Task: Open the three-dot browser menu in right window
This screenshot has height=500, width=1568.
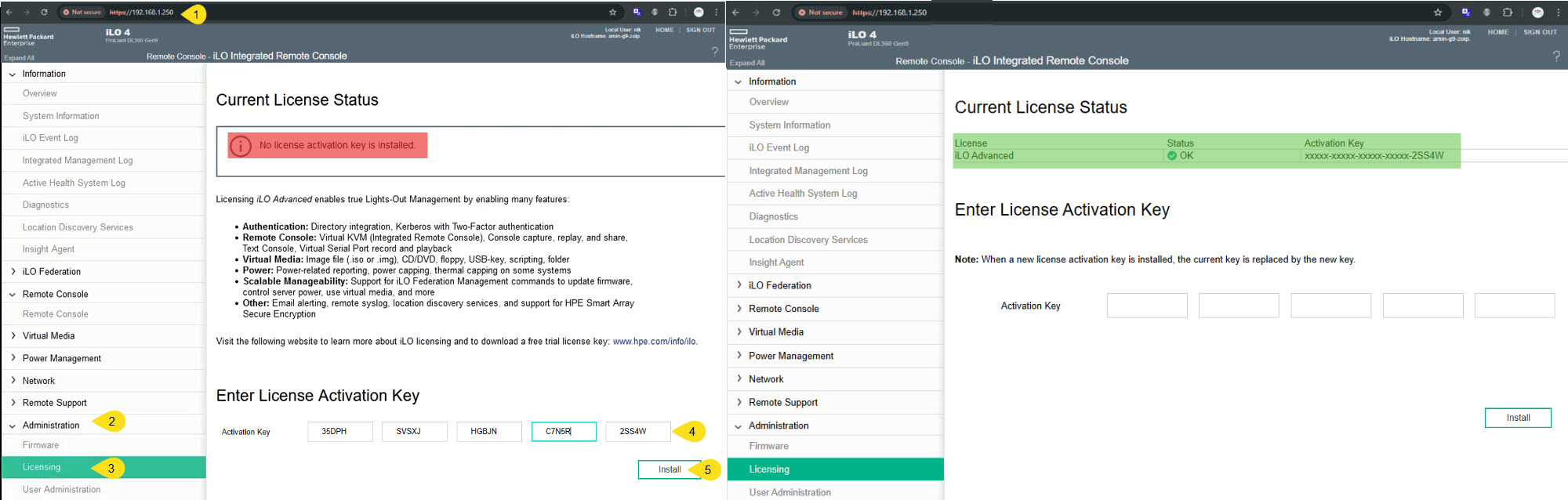Action: tap(1558, 13)
